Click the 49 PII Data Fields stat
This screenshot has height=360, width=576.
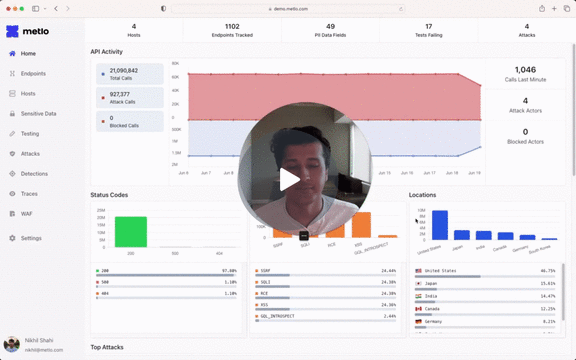(x=330, y=30)
